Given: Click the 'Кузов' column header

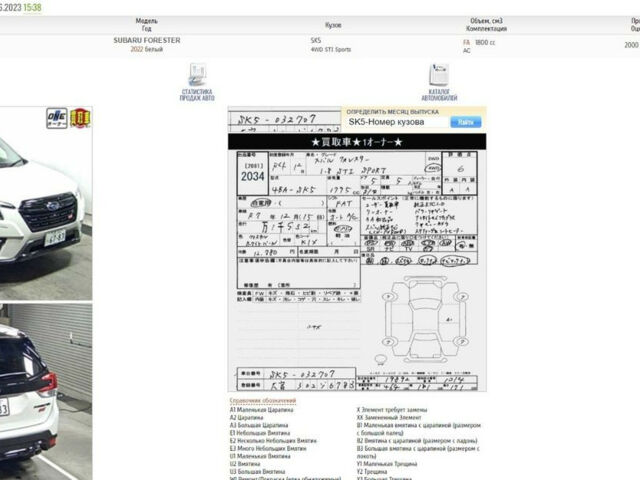Looking at the screenshot, I should pyautogui.click(x=333, y=25).
